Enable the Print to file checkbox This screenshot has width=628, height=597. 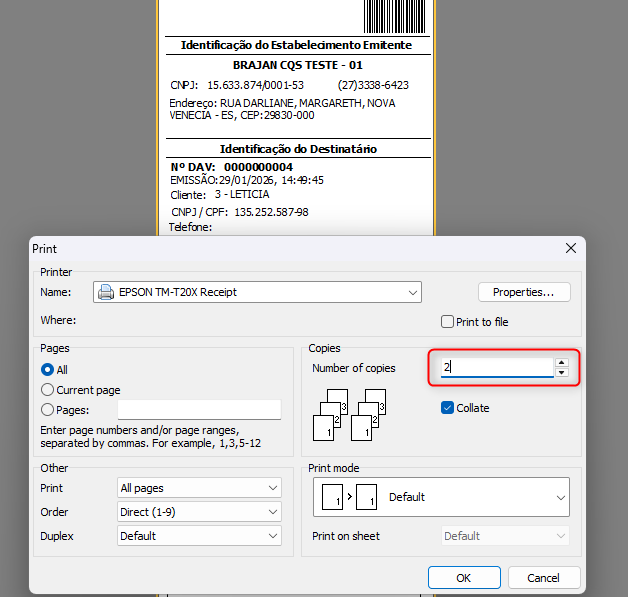point(448,321)
